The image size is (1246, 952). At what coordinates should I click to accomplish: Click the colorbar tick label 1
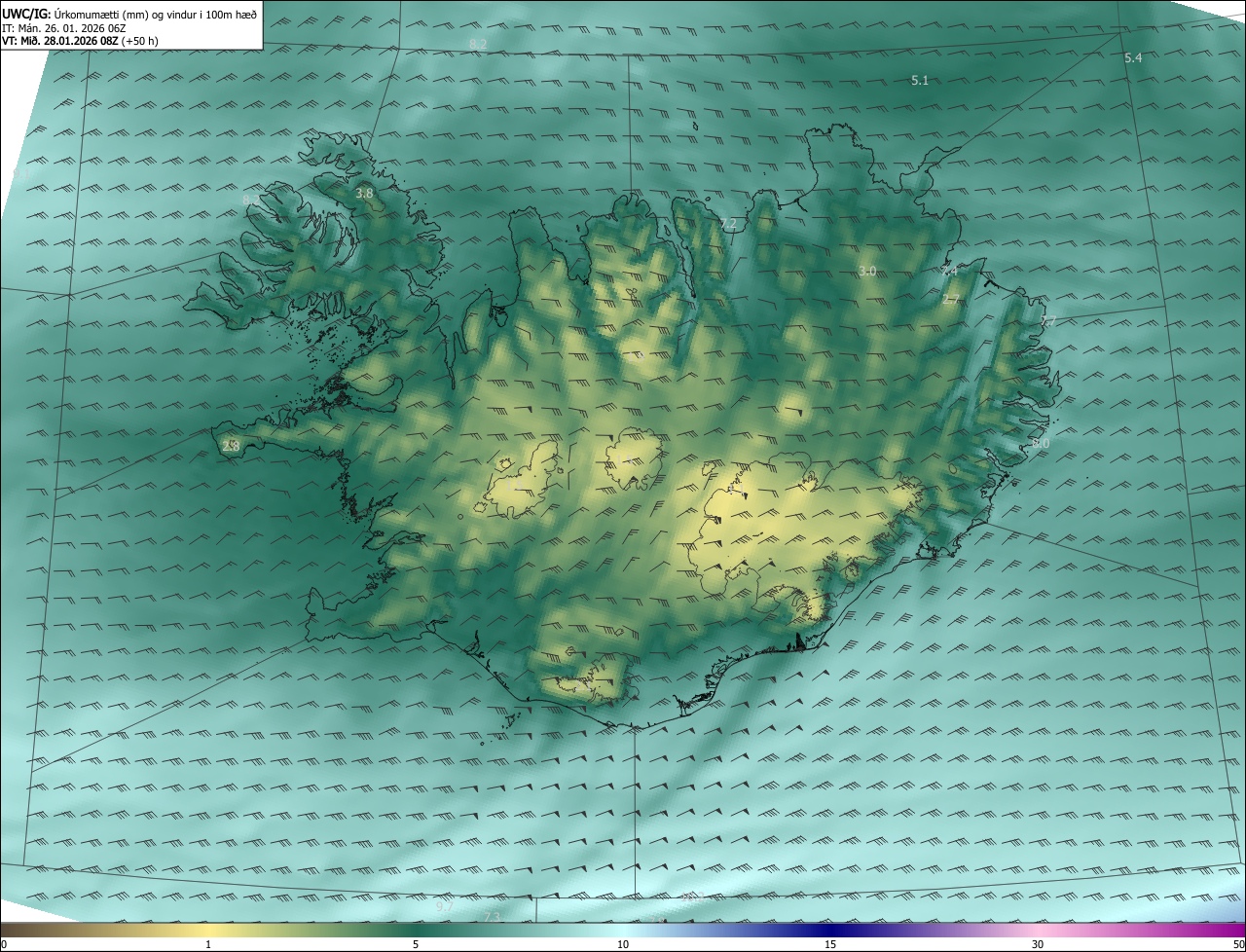pos(208,944)
